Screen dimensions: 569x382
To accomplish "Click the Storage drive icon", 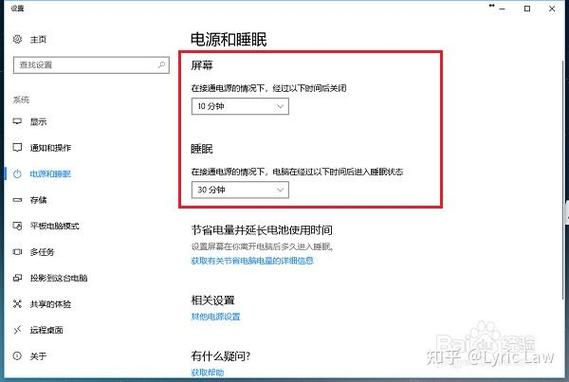I will (17, 200).
